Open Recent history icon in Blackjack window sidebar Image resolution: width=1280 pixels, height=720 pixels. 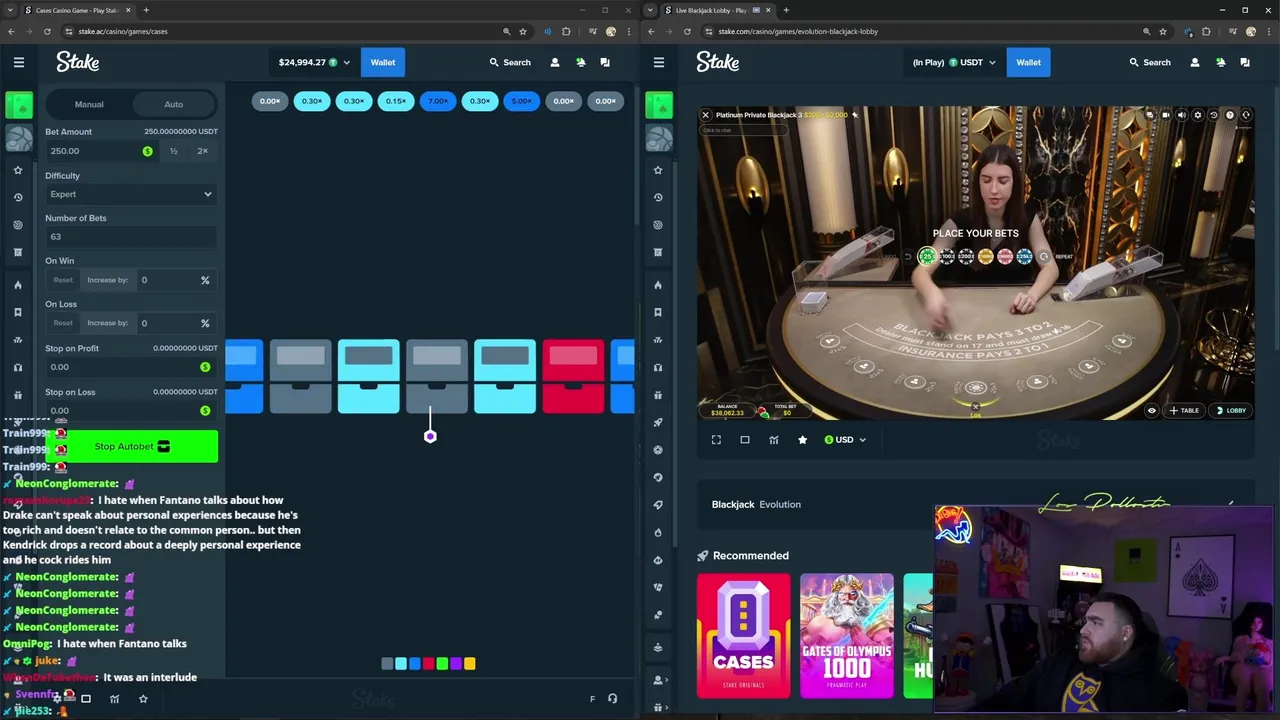coord(658,197)
